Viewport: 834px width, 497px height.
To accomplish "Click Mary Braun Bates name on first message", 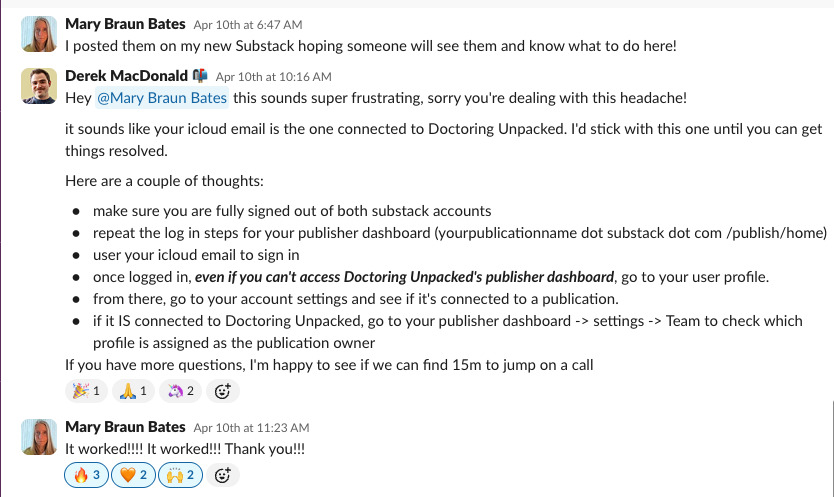I will click(x=125, y=24).
